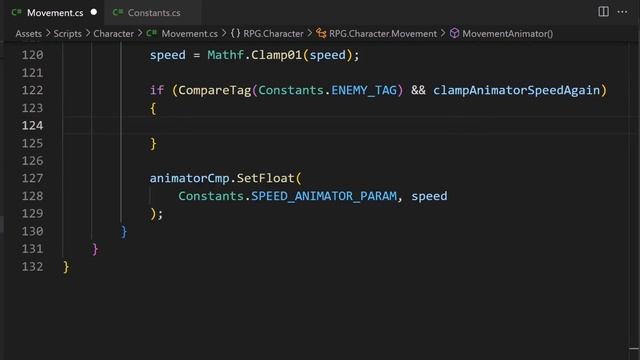
Task: Click closing brace on line 125
Action: [x=153, y=143]
